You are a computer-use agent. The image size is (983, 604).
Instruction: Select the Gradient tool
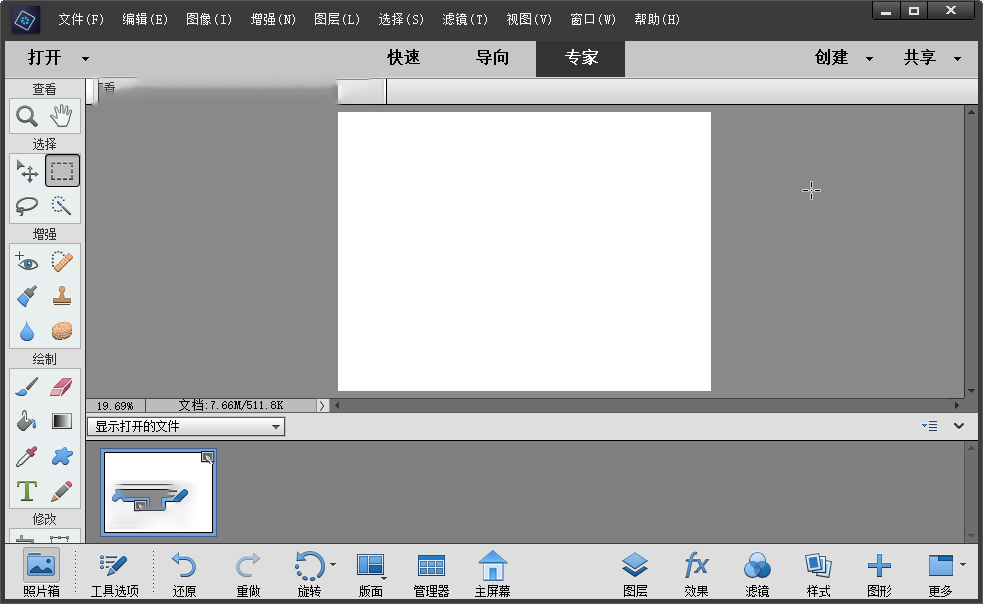(x=61, y=421)
